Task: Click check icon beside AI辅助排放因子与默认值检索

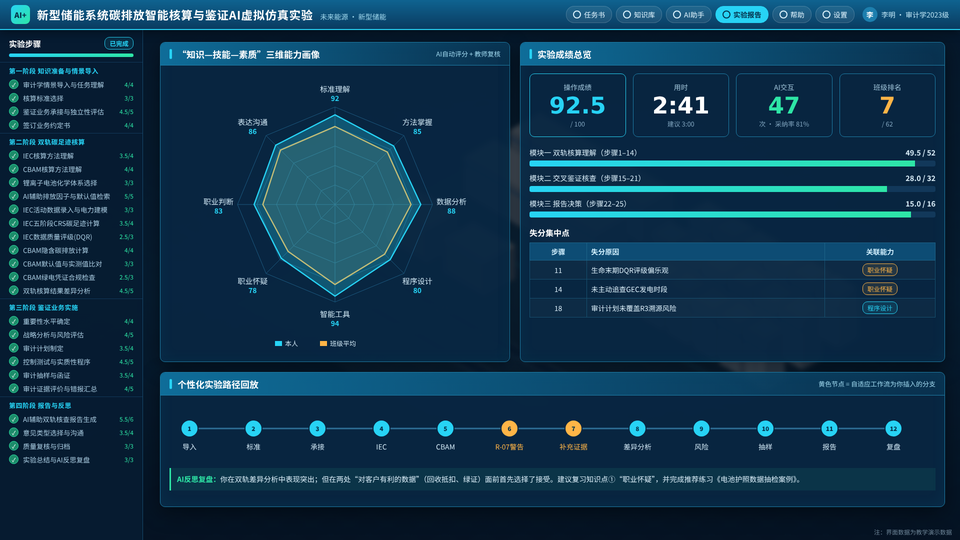Action: click(13, 196)
